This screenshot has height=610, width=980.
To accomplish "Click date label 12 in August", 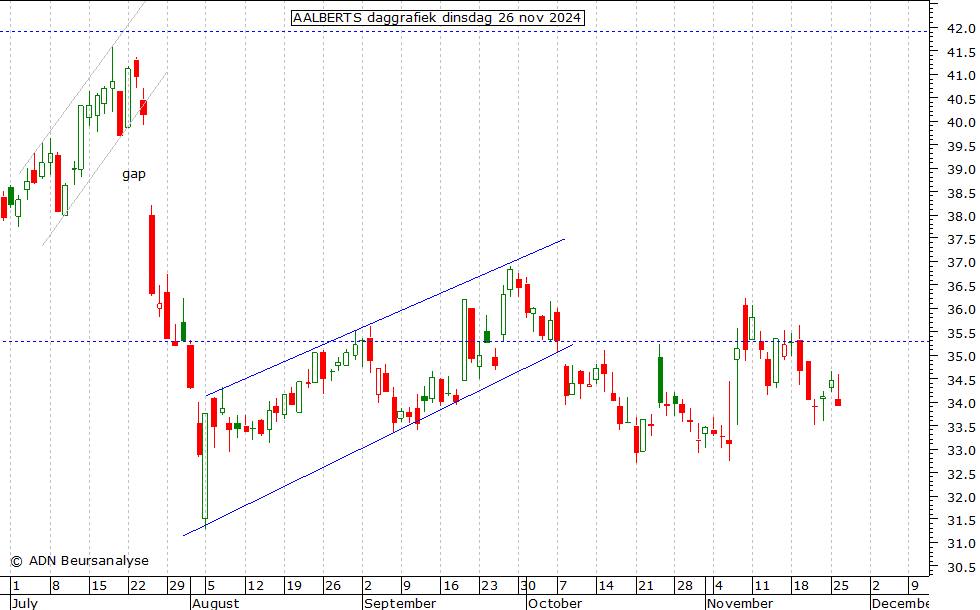I will click(255, 586).
